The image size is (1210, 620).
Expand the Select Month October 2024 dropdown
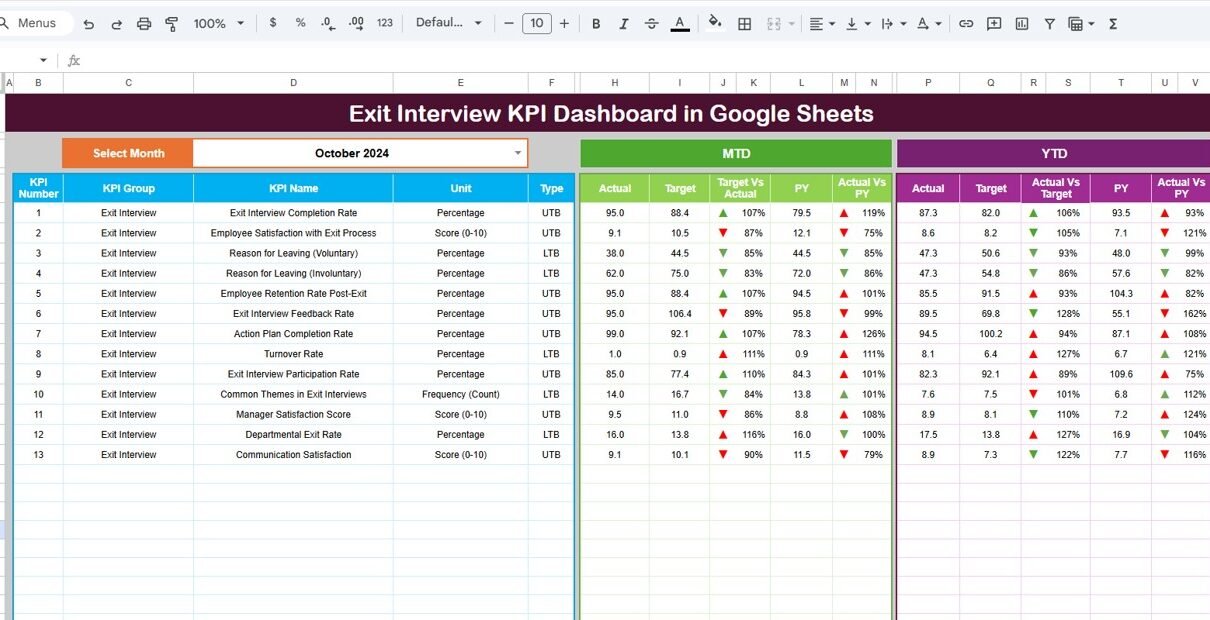click(x=517, y=153)
